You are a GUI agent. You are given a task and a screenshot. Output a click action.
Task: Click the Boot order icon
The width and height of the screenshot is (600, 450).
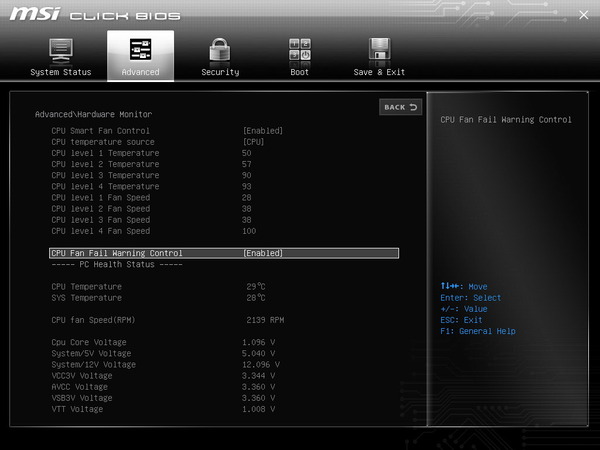pyautogui.click(x=299, y=51)
